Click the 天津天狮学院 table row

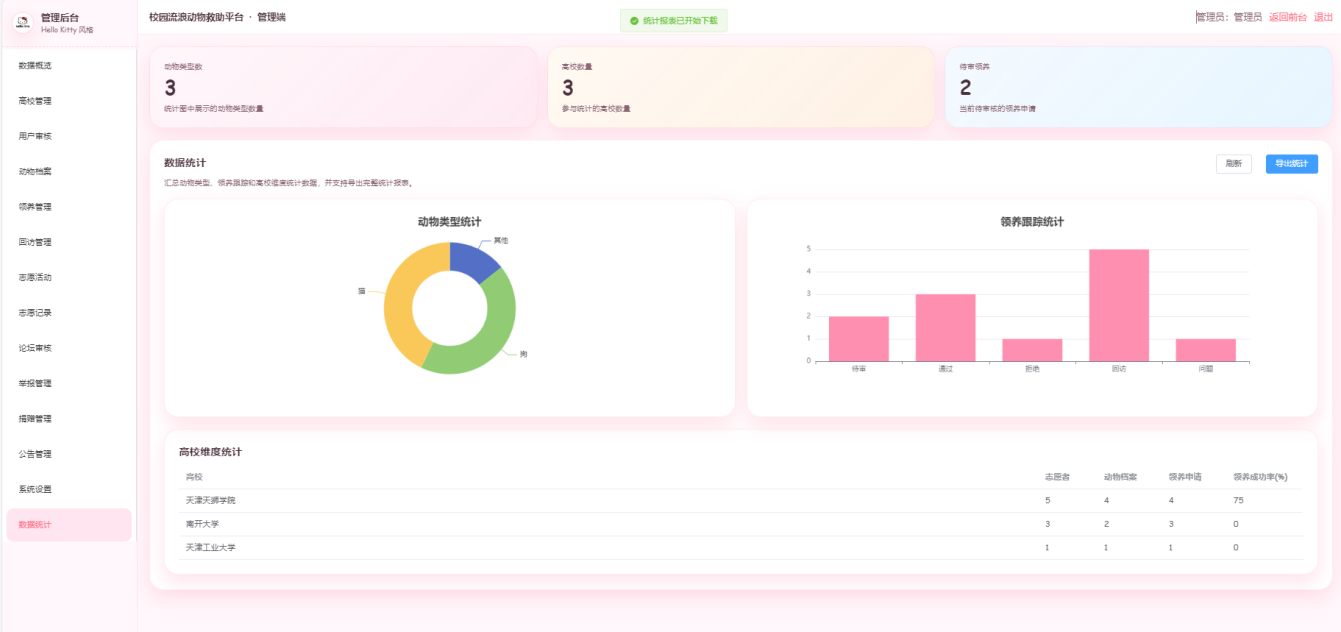click(x=741, y=500)
